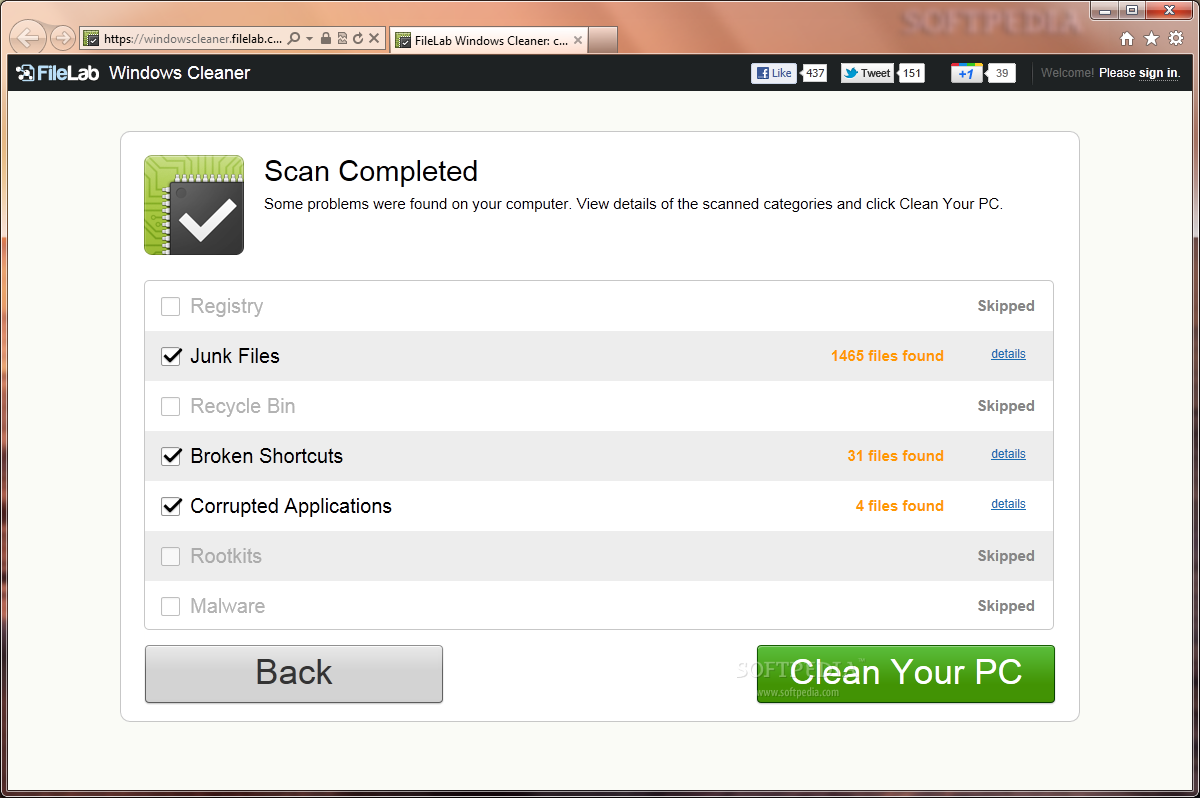1200x798 pixels.
Task: Open details link for Broken Shortcuts
Action: point(1008,454)
